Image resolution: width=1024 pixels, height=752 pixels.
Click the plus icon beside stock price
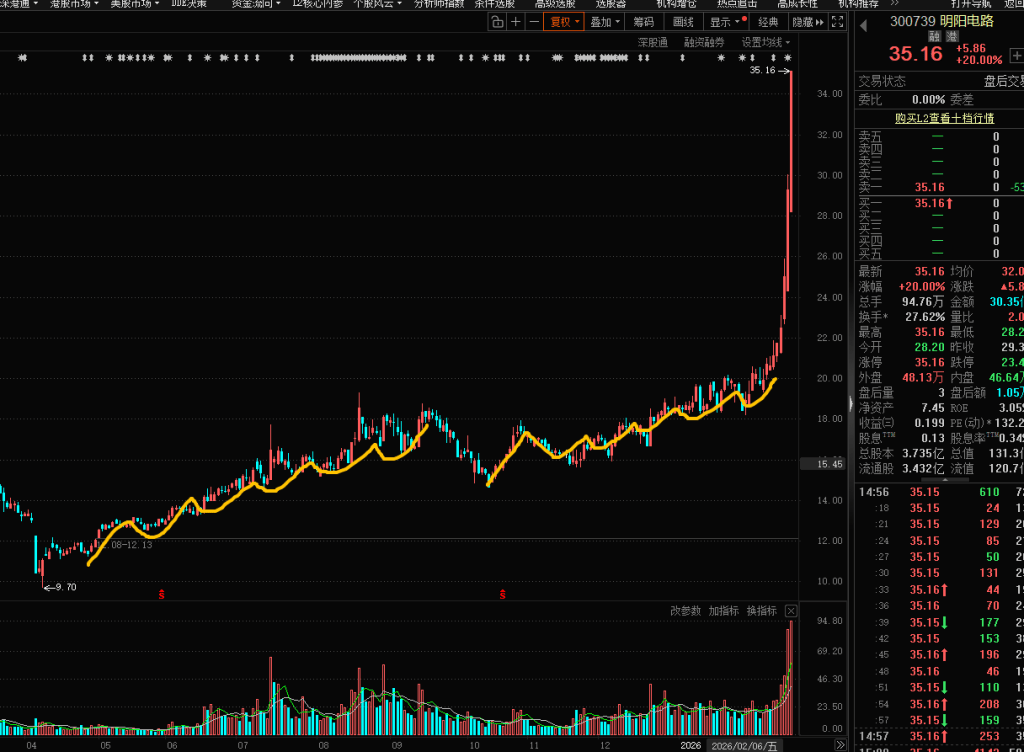click(1017, 56)
